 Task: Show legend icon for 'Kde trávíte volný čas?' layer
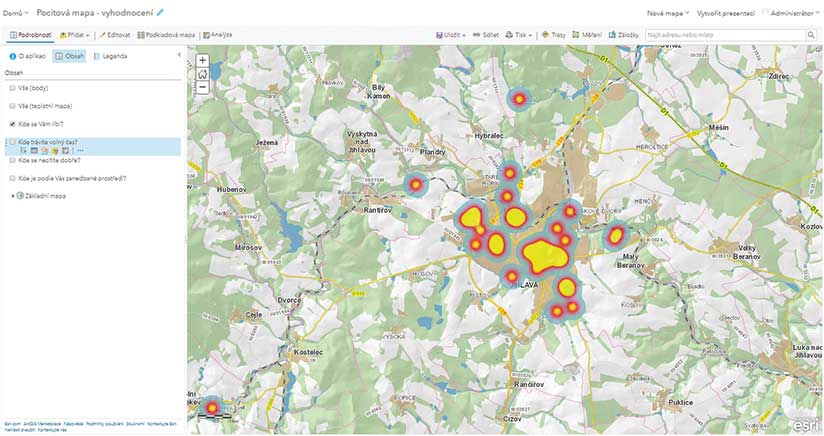(23, 151)
